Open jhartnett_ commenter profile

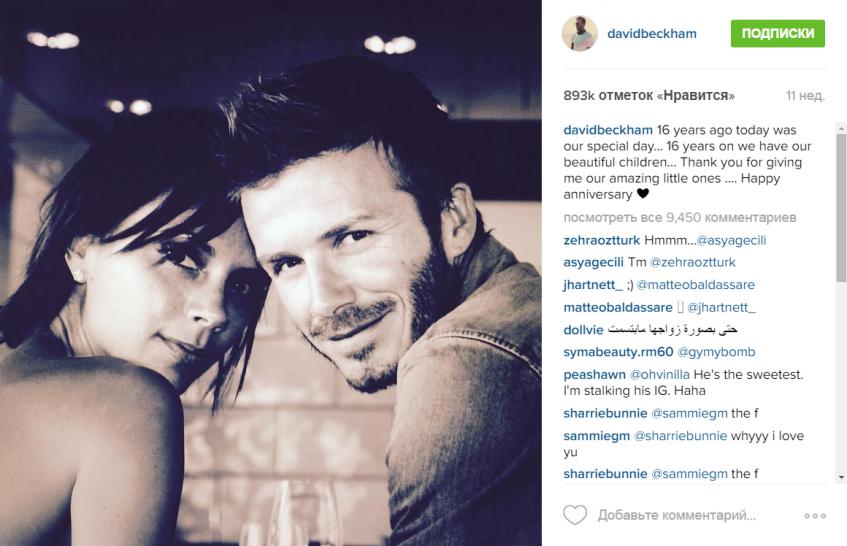593,285
